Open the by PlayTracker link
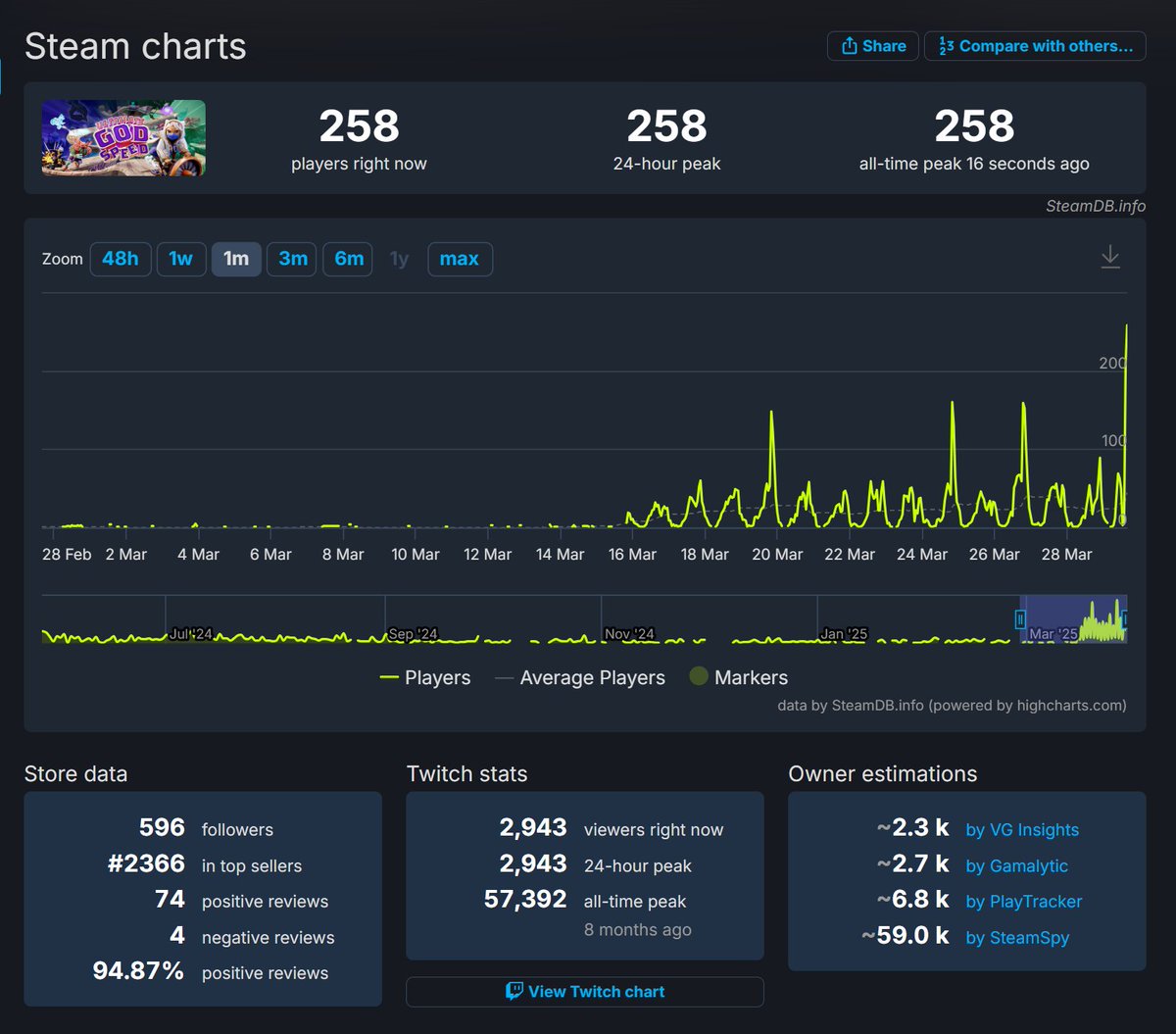1176x1034 pixels. [1024, 902]
